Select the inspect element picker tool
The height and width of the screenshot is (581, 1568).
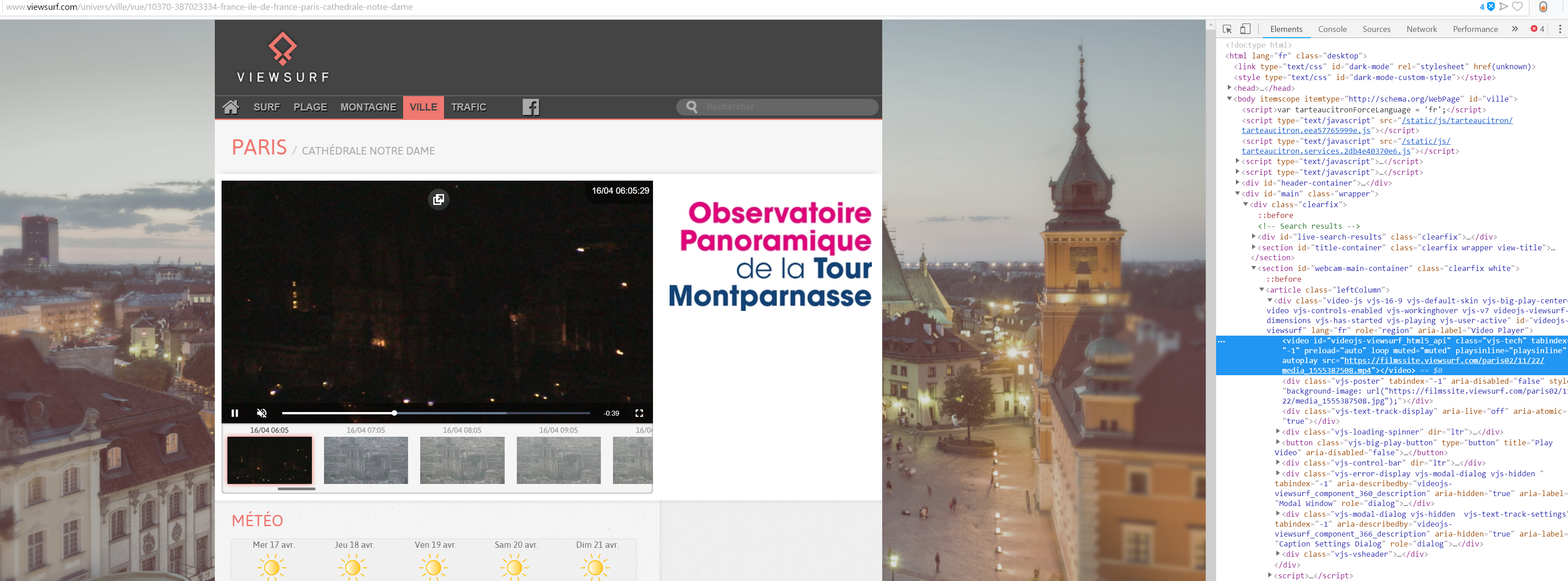[1227, 29]
